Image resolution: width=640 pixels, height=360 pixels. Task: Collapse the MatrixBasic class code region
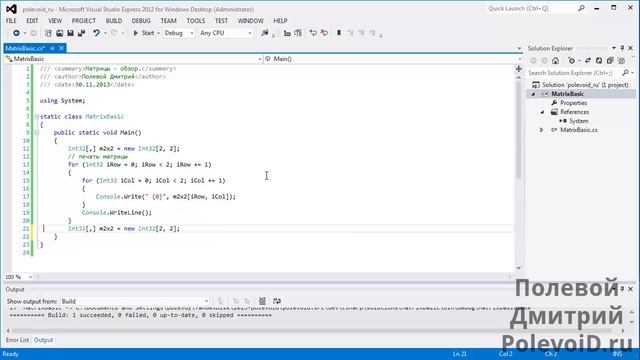36,117
